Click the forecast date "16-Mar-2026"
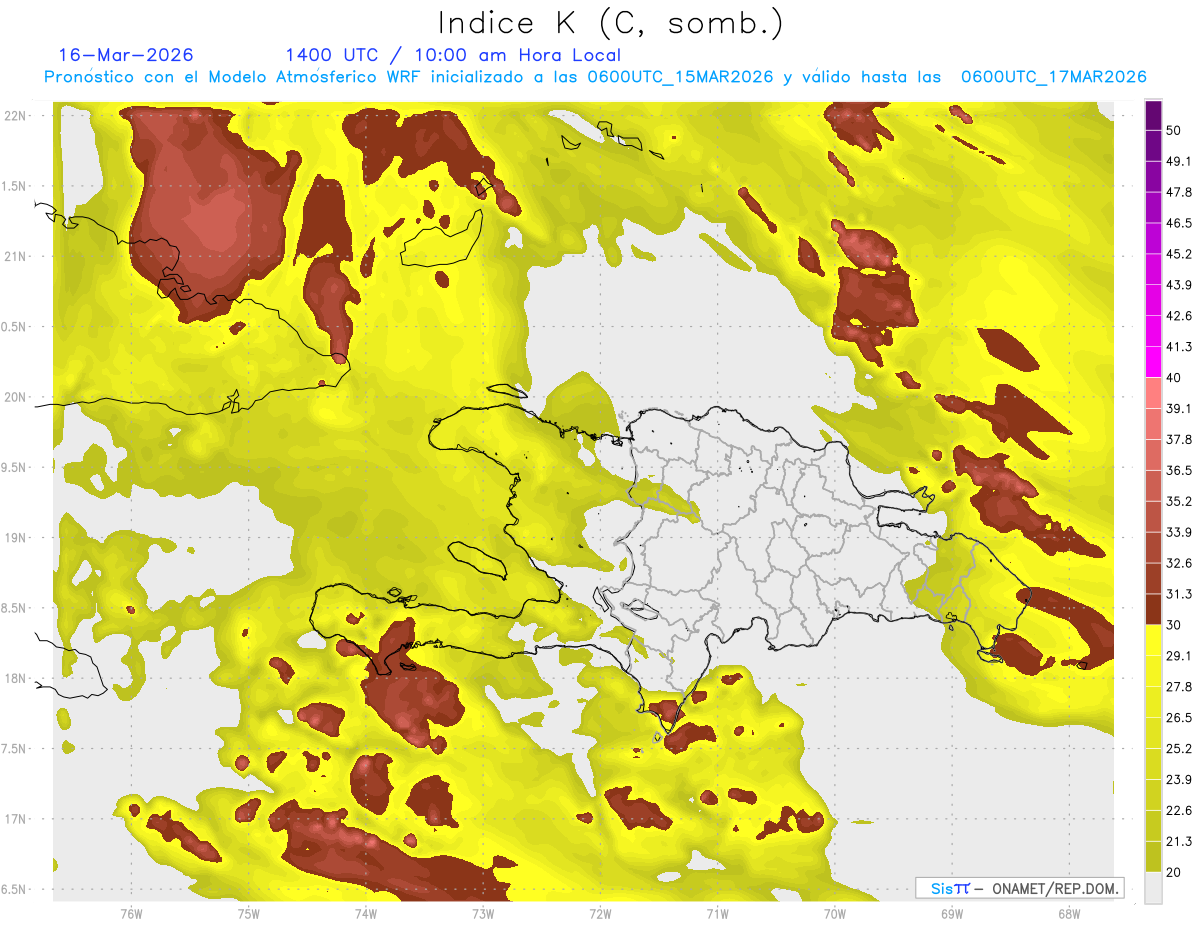 [x=126, y=55]
